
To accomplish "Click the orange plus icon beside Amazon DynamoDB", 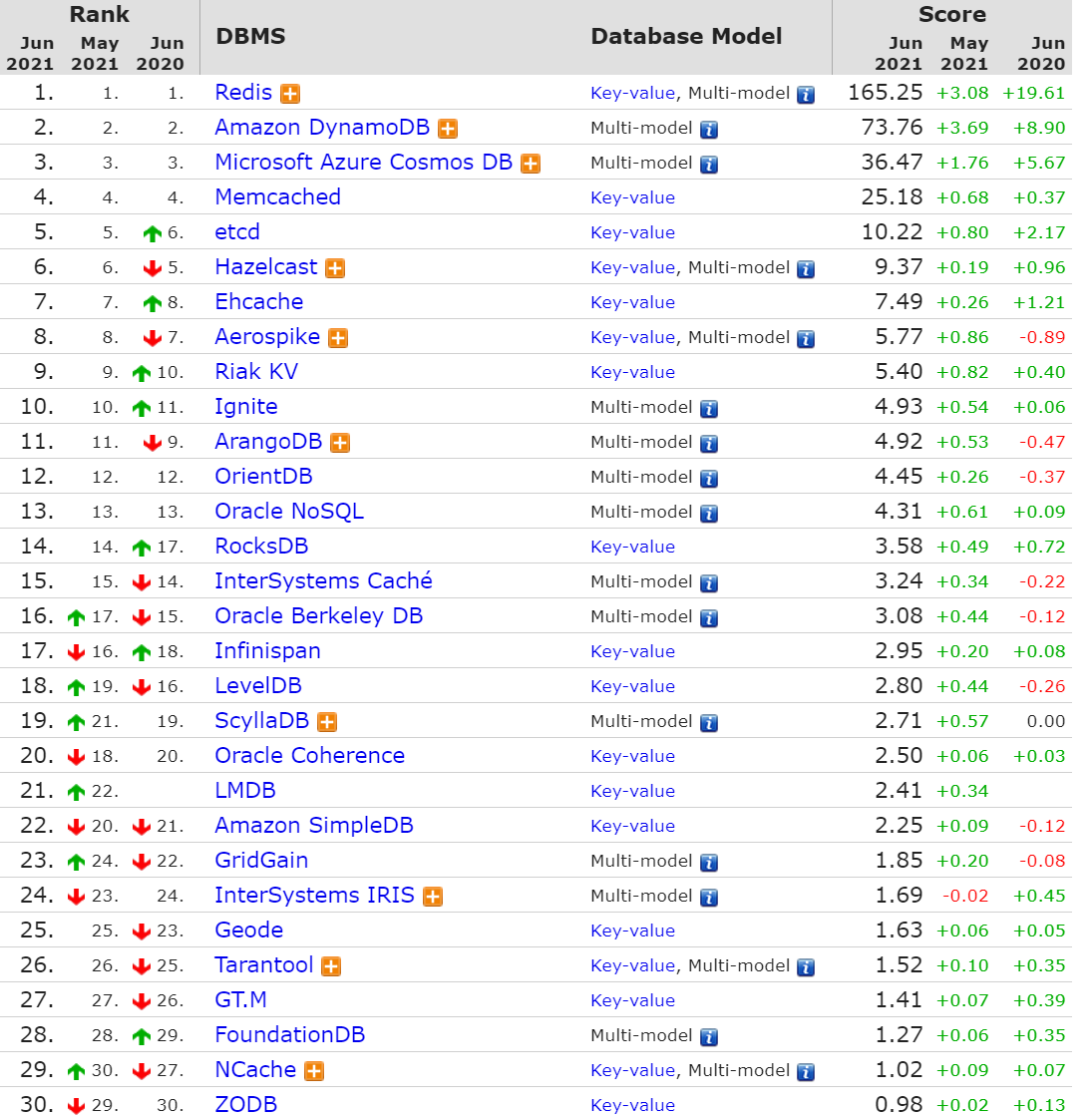I will (448, 129).
